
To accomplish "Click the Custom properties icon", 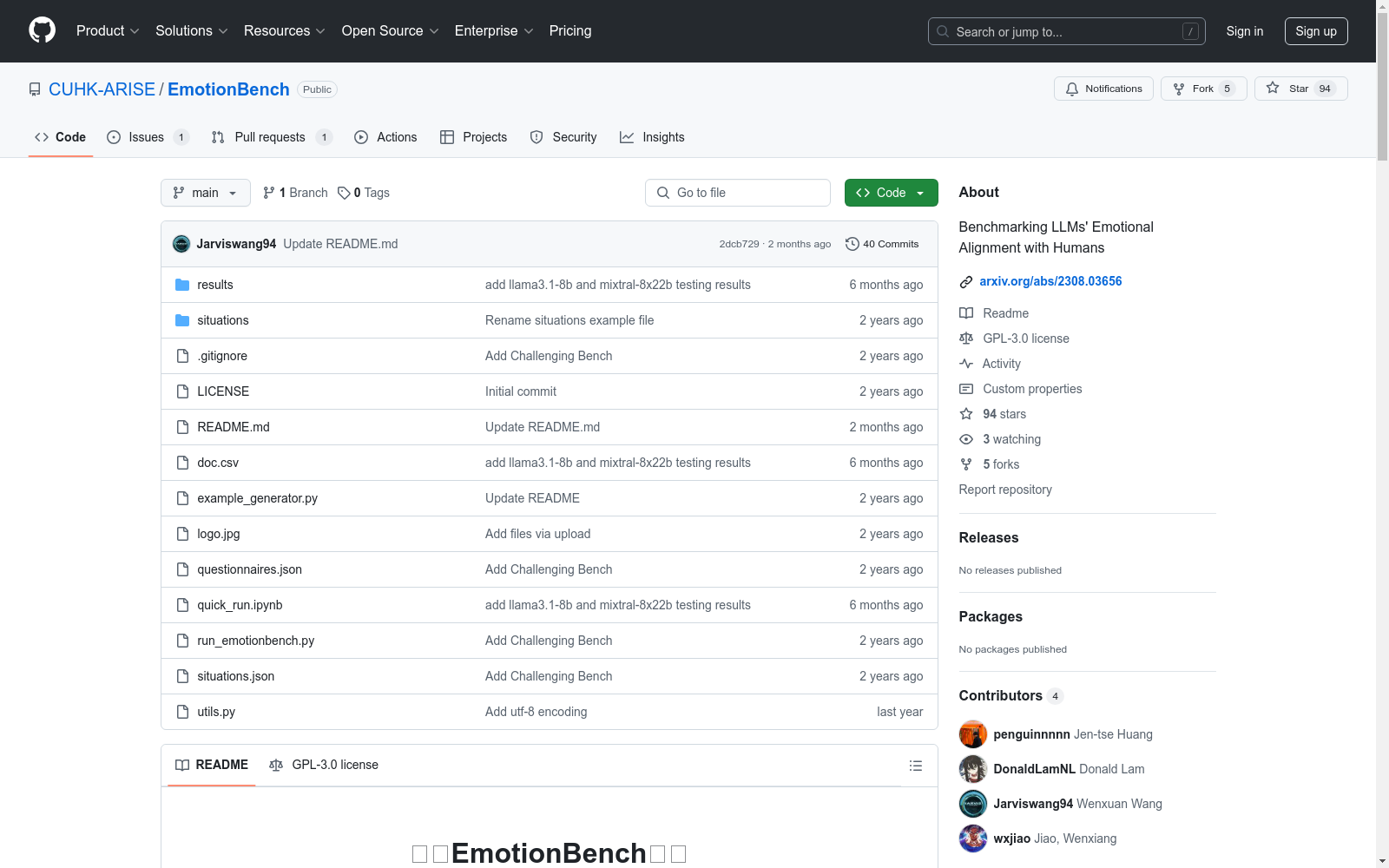I will [966, 389].
